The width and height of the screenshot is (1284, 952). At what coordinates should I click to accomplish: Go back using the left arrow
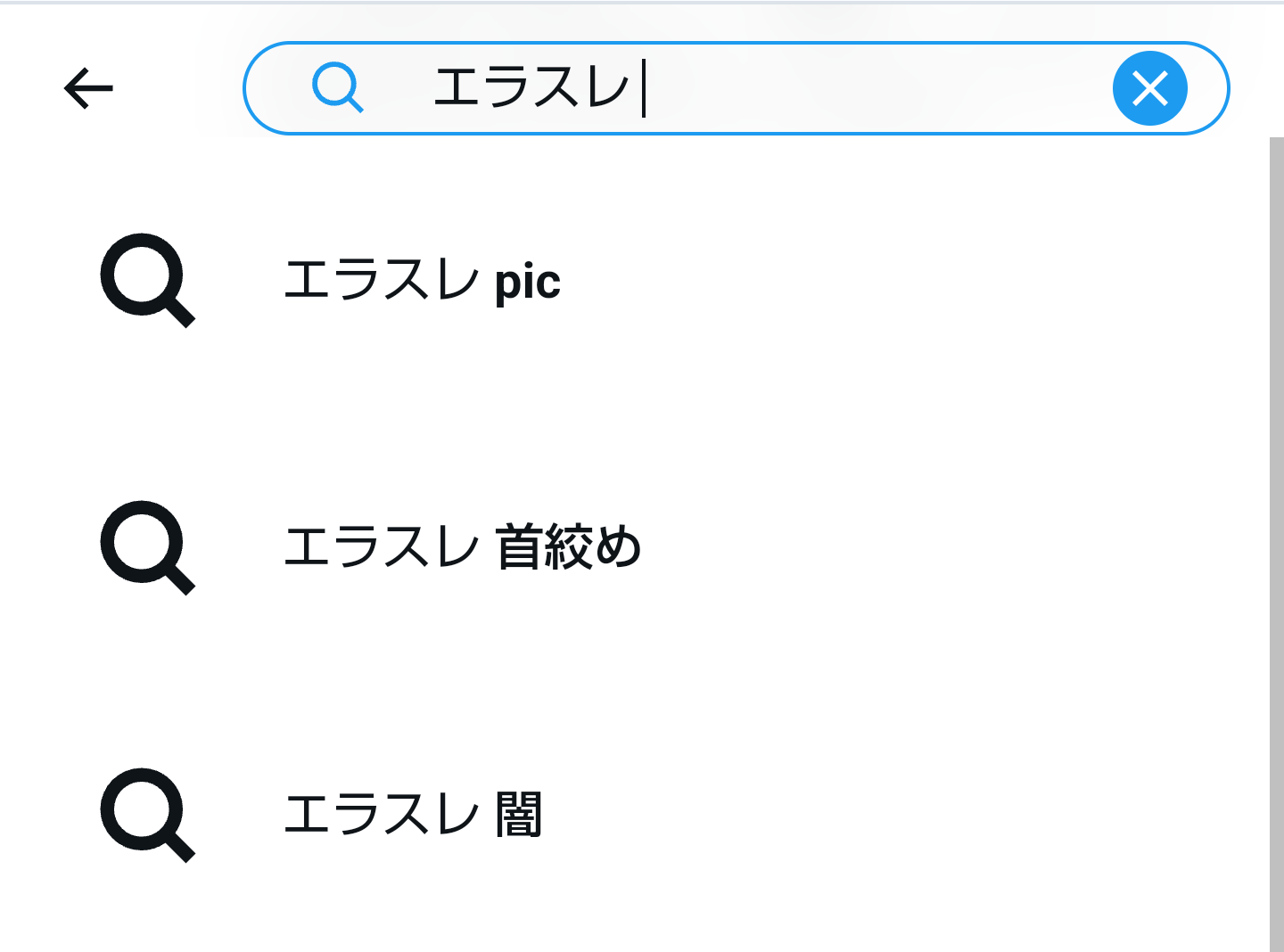pyautogui.click(x=88, y=88)
